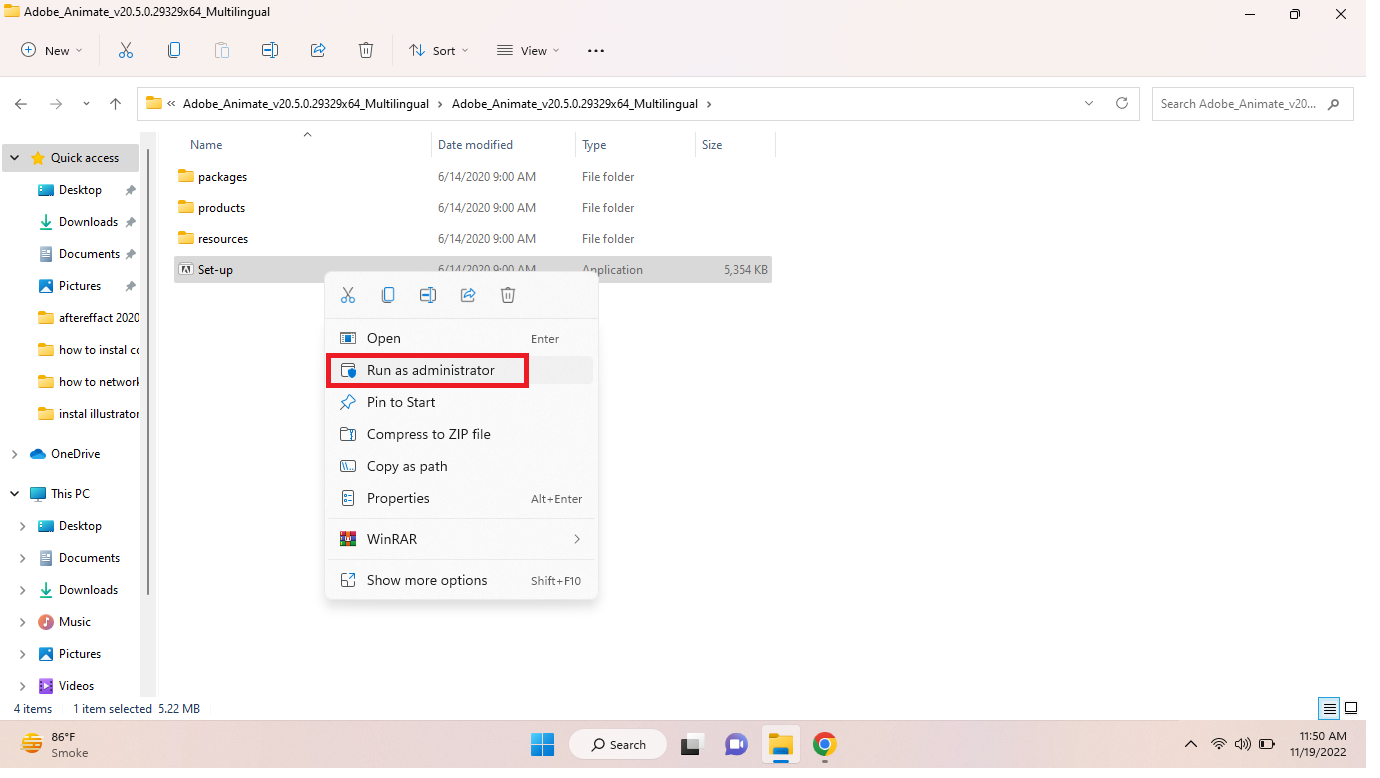
Task: Open aftereffact 2020 folder in sidebar
Action: [88, 318]
